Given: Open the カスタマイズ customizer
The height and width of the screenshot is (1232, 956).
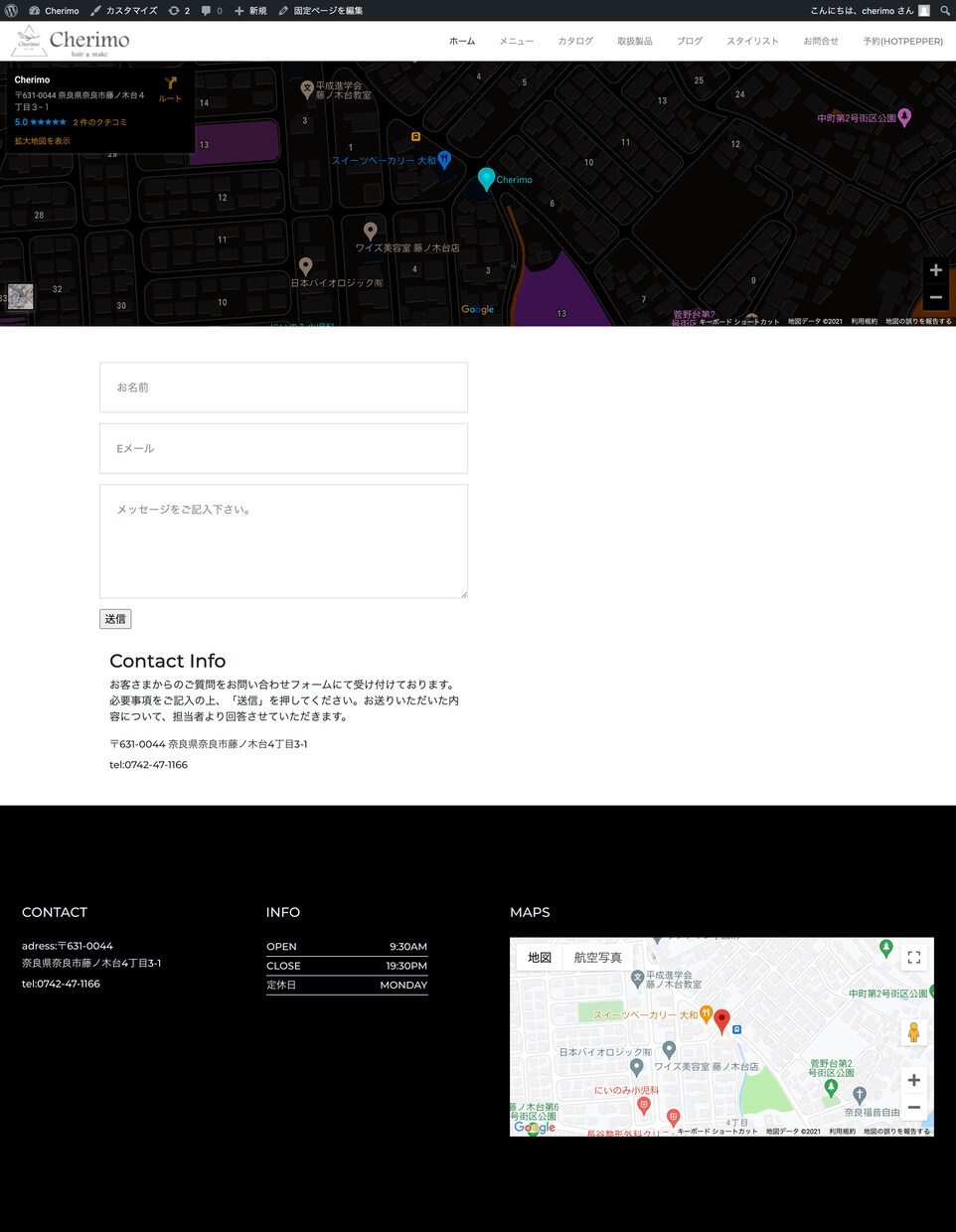Looking at the screenshot, I should click(x=124, y=10).
